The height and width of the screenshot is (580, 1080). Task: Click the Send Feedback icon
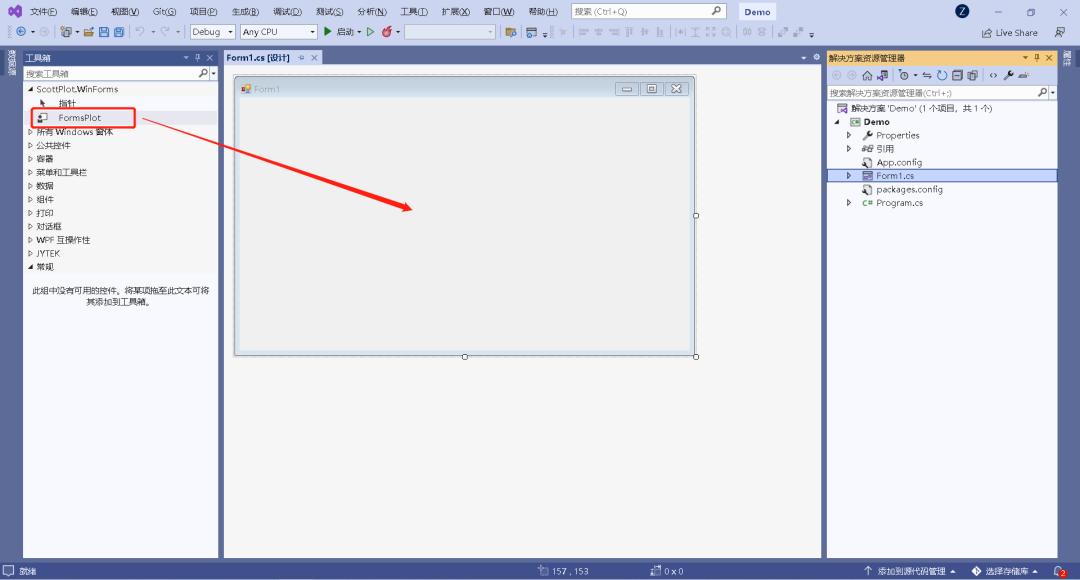pos(1059,32)
